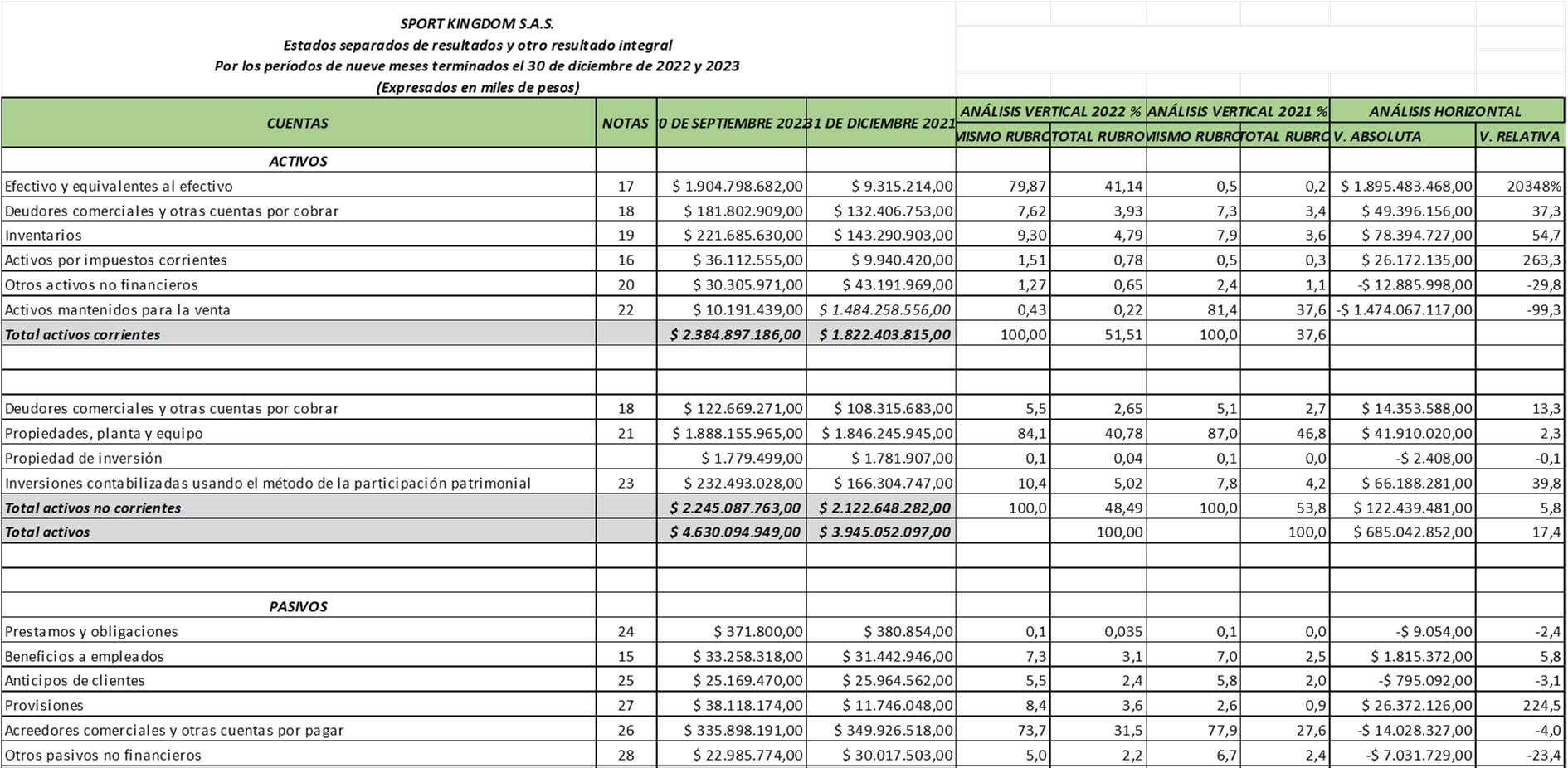Select the total "$ 3.945.052.097,00"

(x=885, y=532)
